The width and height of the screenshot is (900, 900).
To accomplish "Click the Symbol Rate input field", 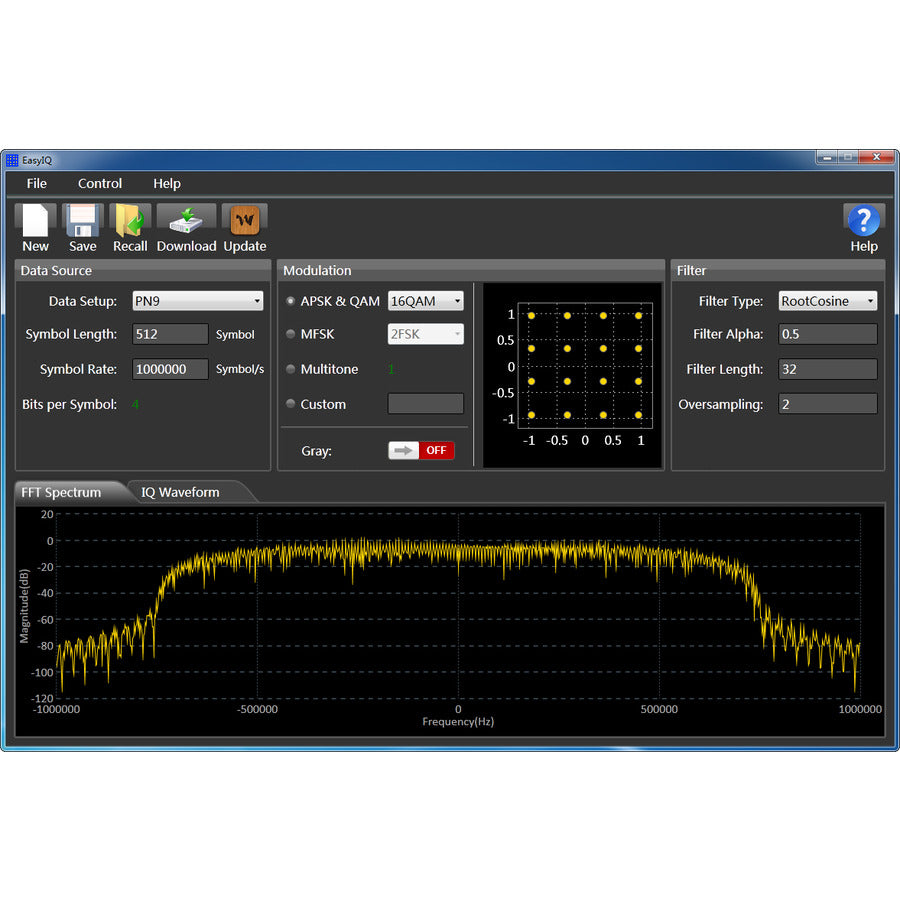I will (x=170, y=369).
